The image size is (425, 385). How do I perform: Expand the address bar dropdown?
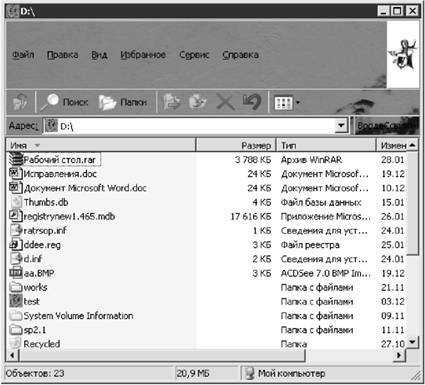(x=341, y=126)
